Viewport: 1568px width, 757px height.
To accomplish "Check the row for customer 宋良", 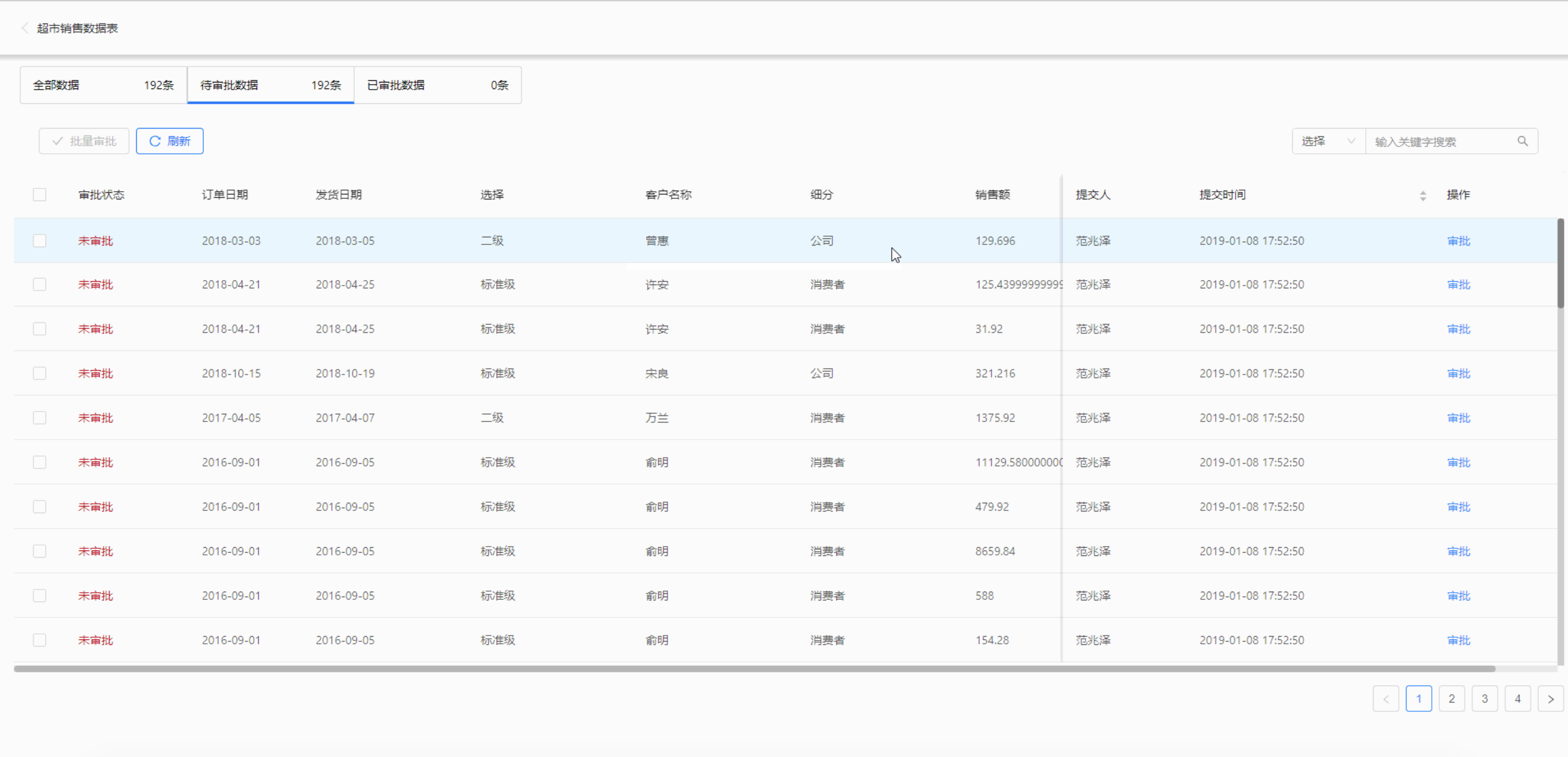I will pos(40,373).
